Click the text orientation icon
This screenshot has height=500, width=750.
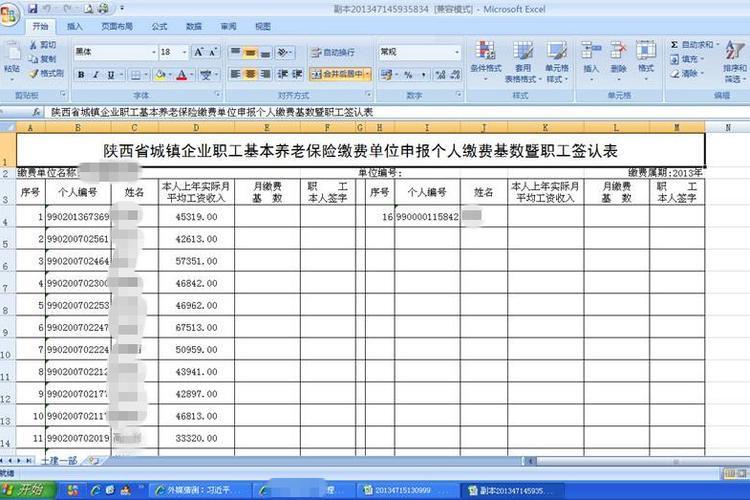pyautogui.click(x=283, y=52)
